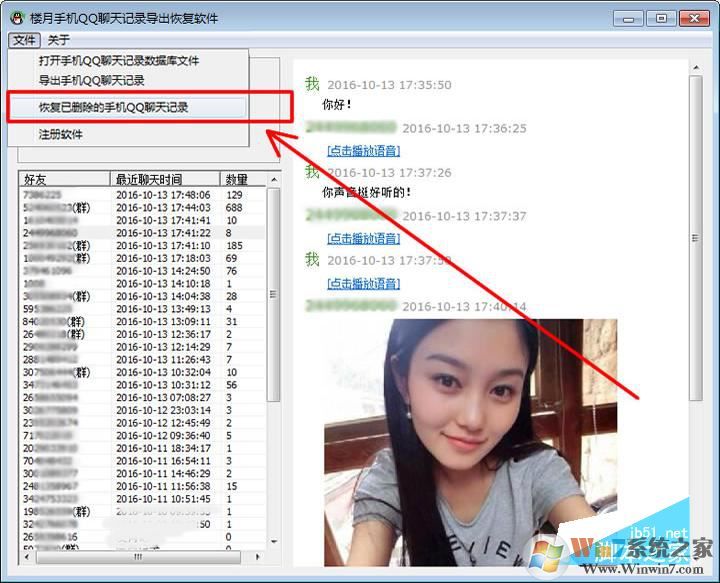The image size is (720, 583).
Task: Select row with time 2016-10-13 17:41:22
Action: tap(142, 233)
